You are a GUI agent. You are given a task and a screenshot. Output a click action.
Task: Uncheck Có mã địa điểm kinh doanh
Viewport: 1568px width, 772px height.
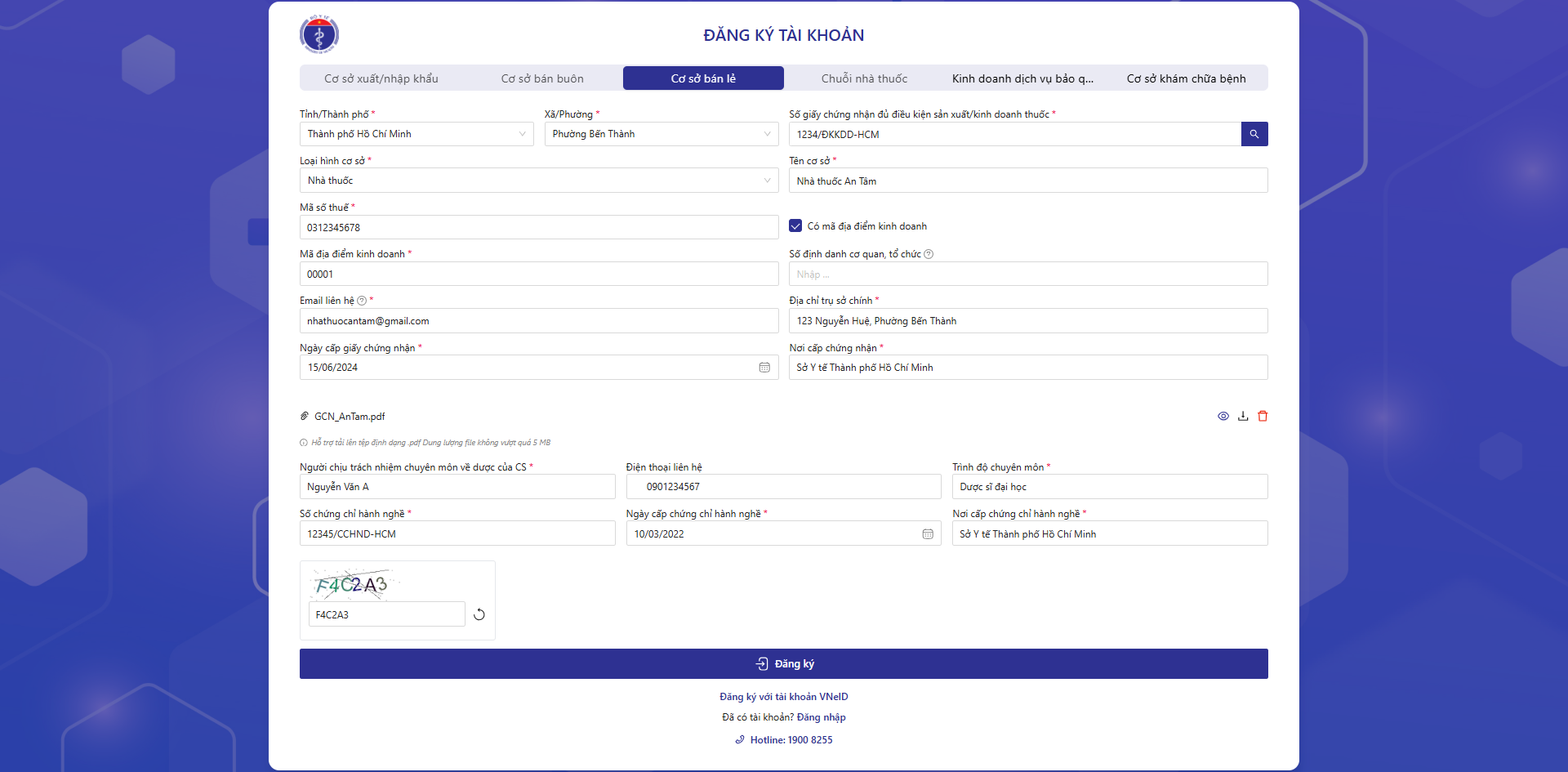(795, 225)
